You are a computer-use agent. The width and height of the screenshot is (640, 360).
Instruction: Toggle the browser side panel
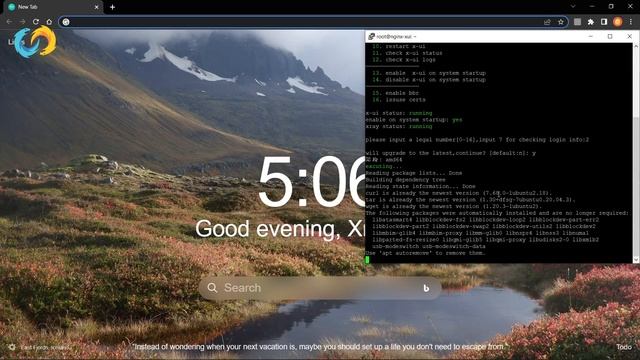(604, 22)
